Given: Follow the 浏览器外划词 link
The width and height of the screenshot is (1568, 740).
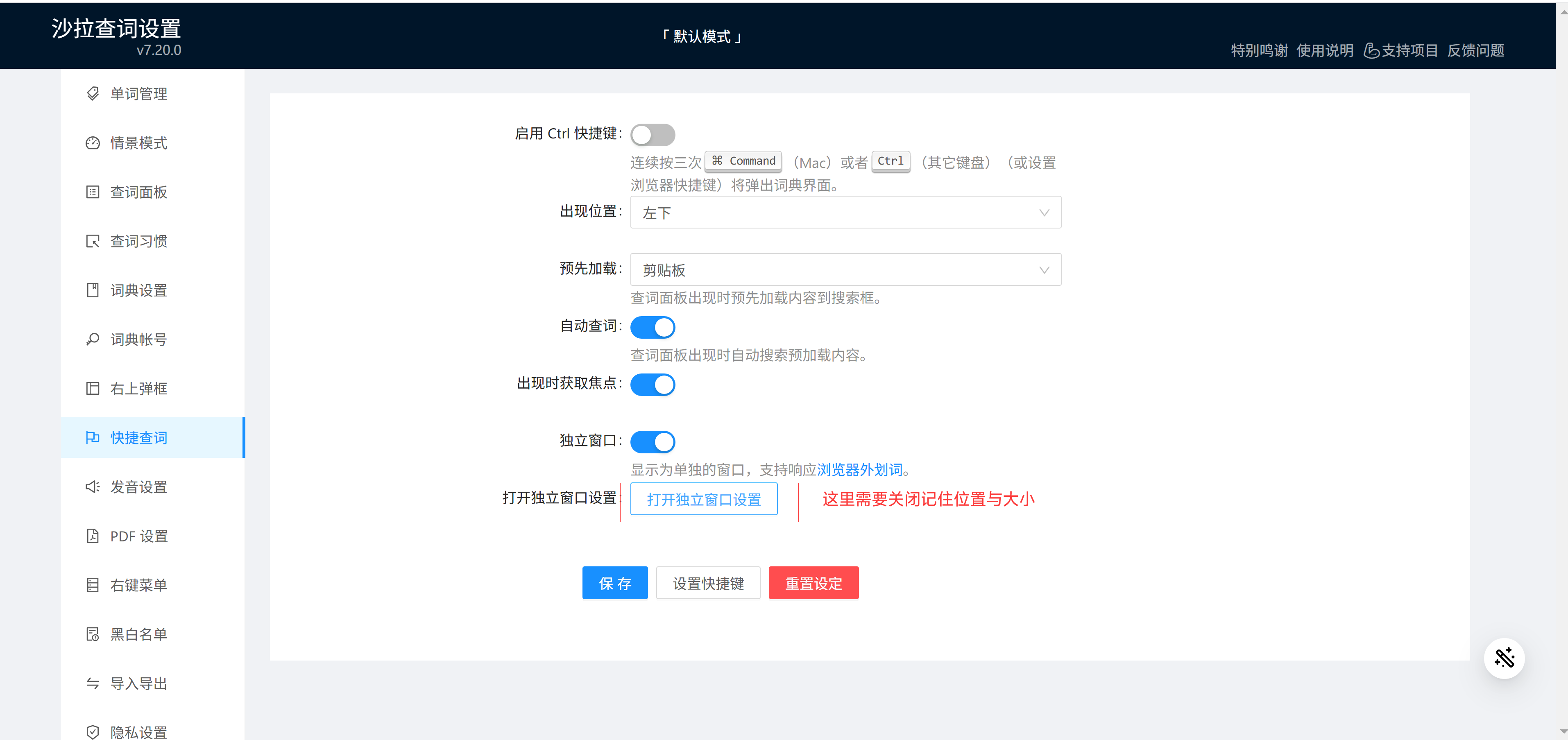Looking at the screenshot, I should [859, 470].
